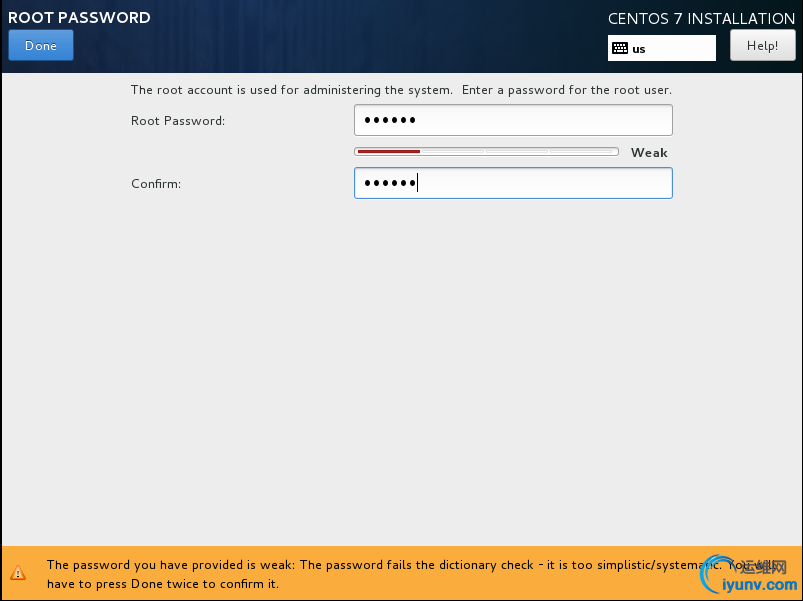The height and width of the screenshot is (601, 803).
Task: Click the keyboard layout icon
Action: [620, 48]
